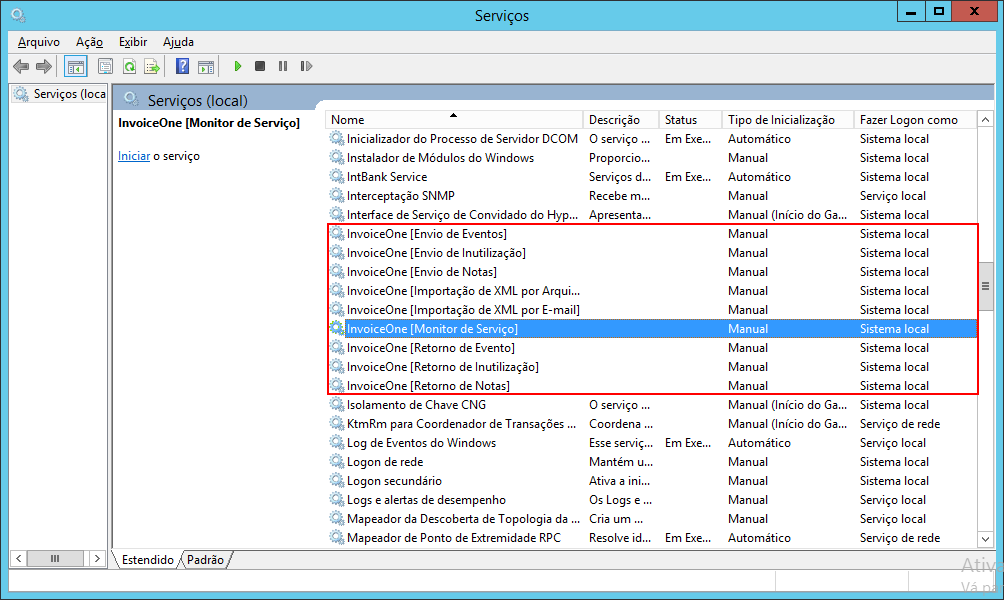This screenshot has height=600, width=1004.
Task: Switch to the Padrão tab
Action: point(205,560)
